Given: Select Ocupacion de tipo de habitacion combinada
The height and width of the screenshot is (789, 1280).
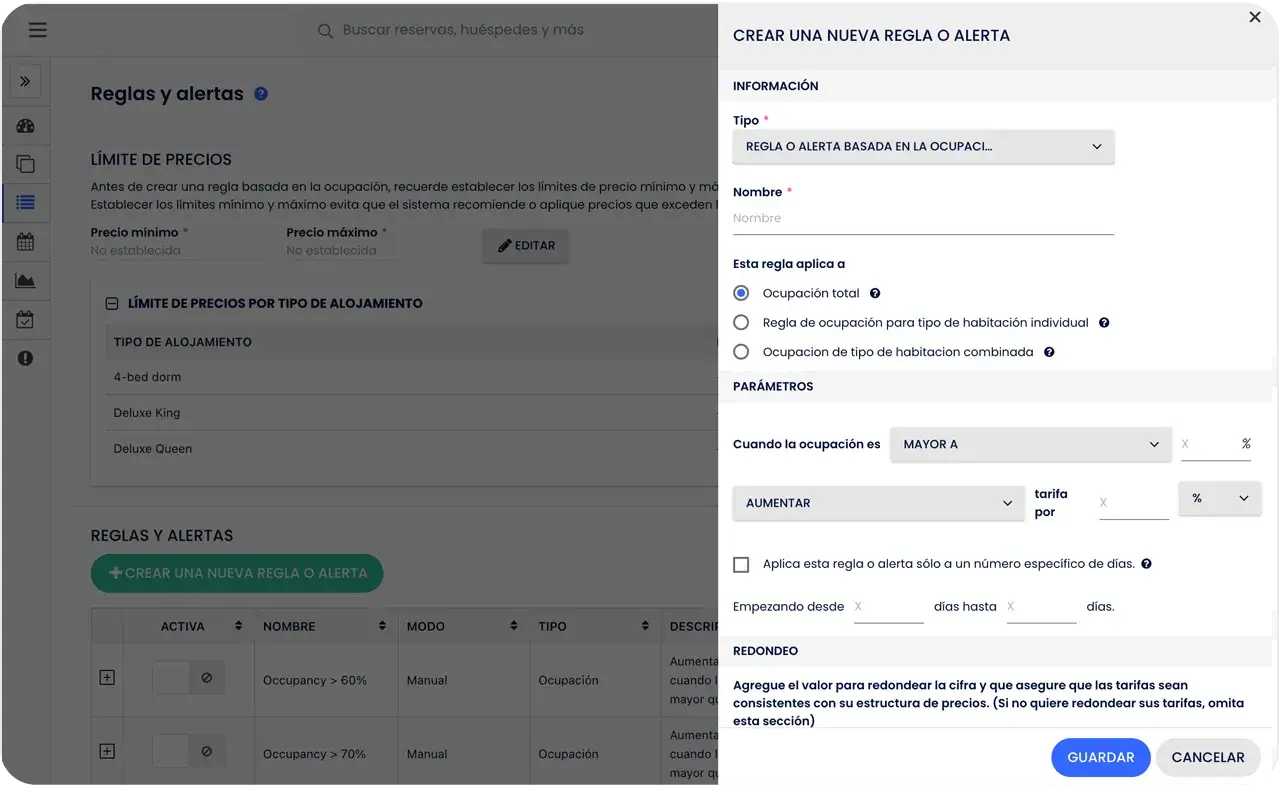Looking at the screenshot, I should [741, 352].
